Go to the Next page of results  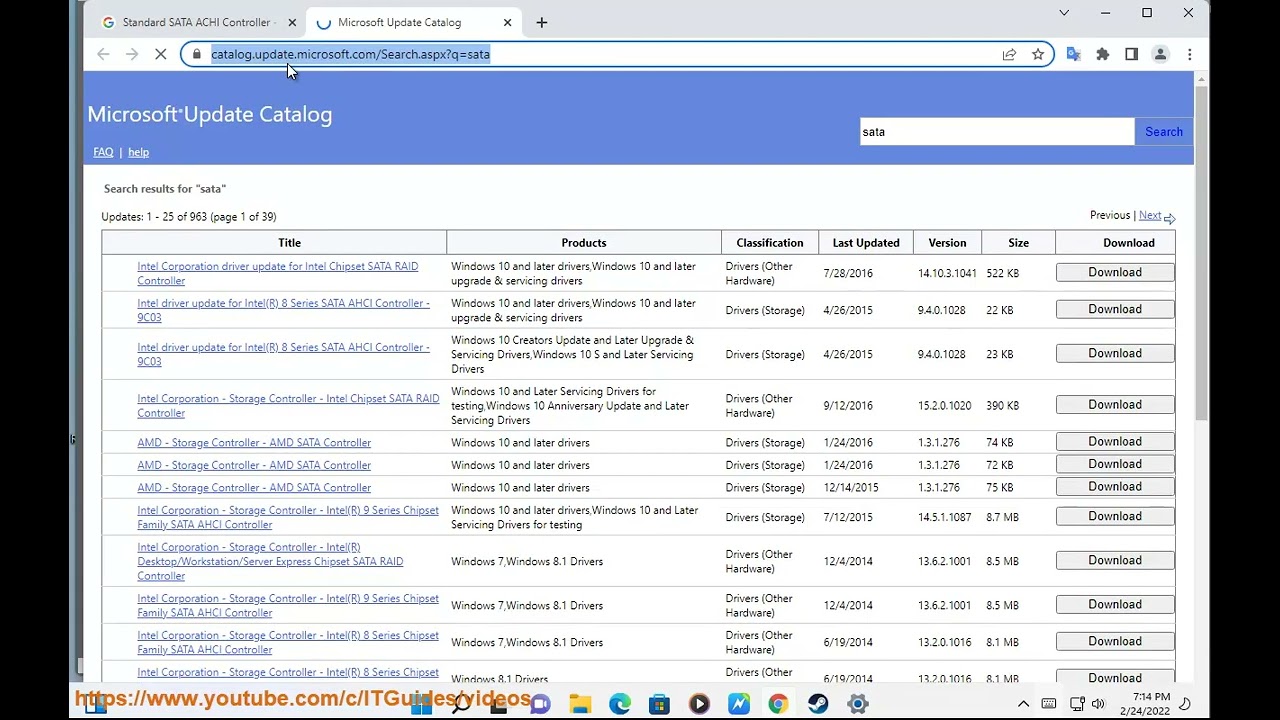1150,215
